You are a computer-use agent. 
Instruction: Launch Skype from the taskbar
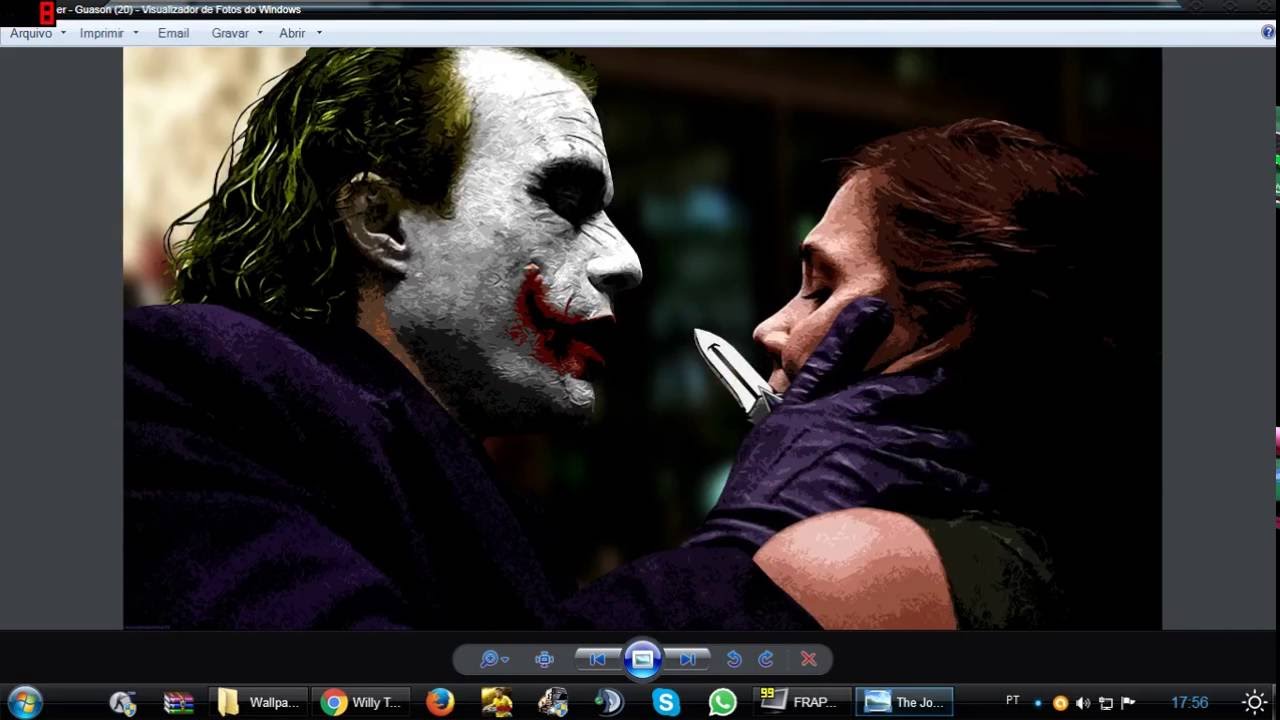(666, 702)
